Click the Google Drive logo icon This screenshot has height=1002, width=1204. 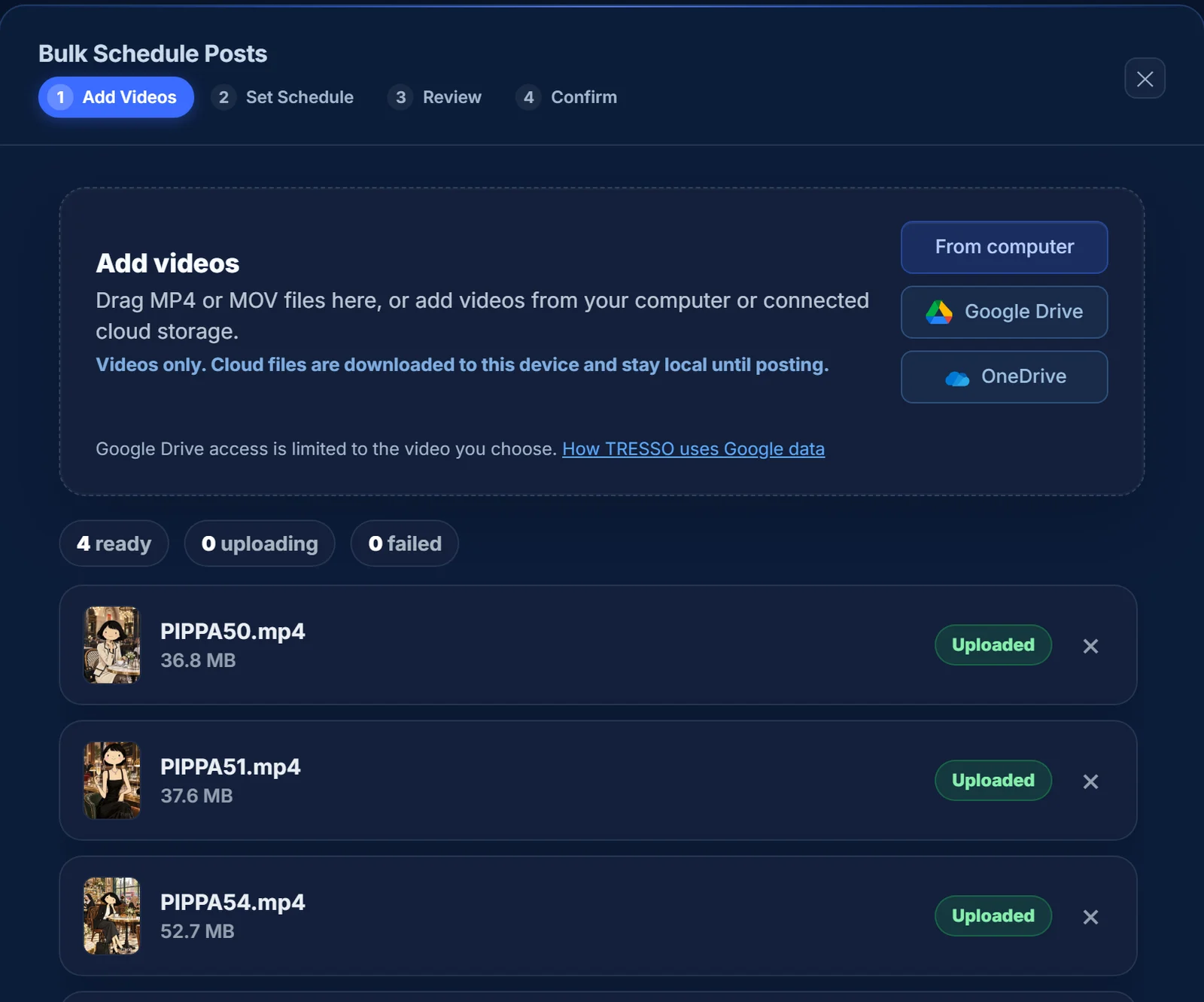point(939,312)
